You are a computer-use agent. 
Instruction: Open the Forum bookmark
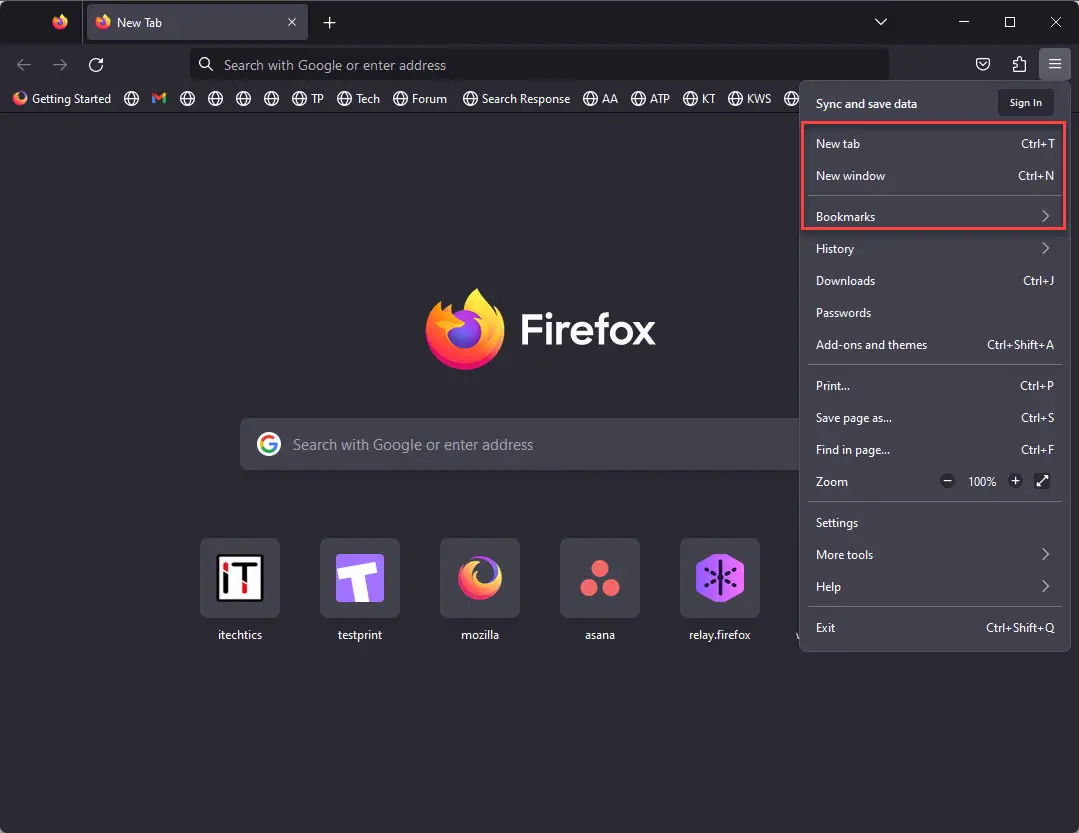tap(420, 98)
